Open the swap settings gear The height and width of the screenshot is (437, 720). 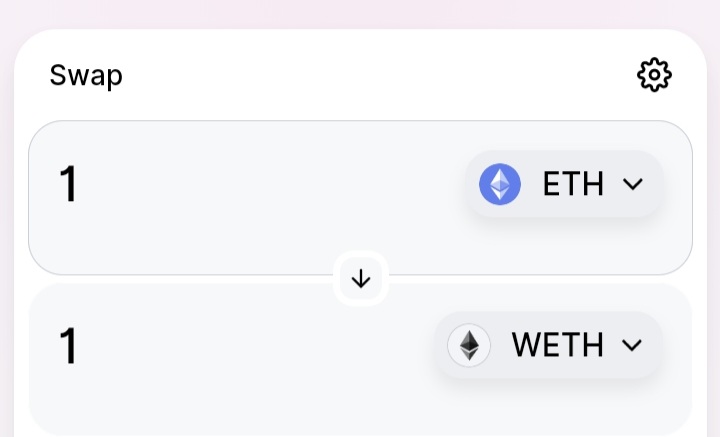[654, 75]
